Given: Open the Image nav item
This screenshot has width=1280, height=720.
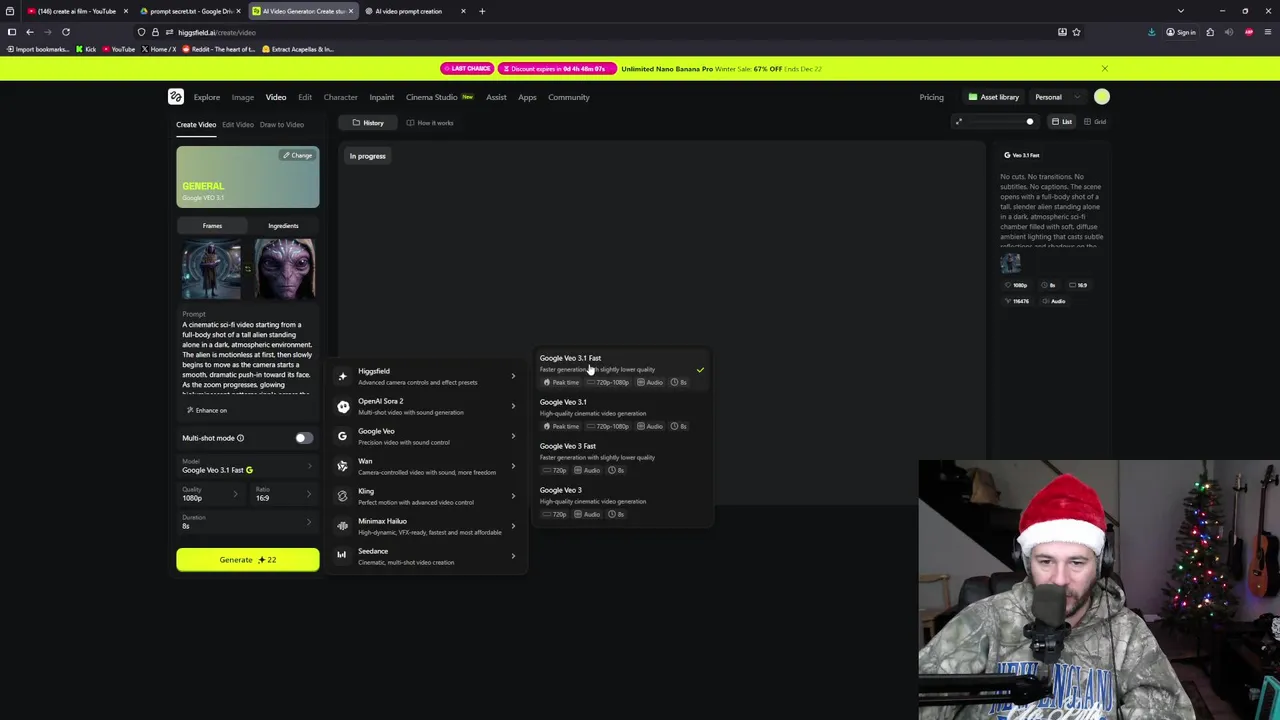Looking at the screenshot, I should click(243, 97).
